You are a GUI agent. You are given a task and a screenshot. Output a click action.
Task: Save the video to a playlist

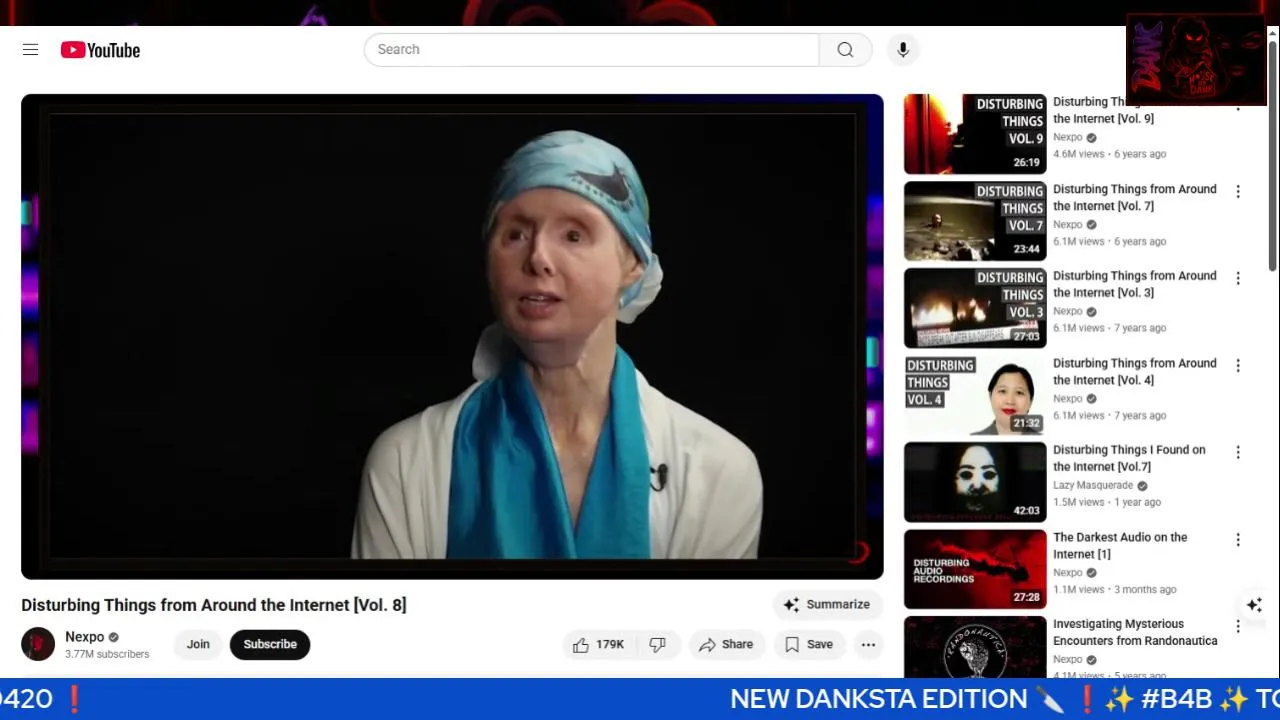[x=809, y=645]
